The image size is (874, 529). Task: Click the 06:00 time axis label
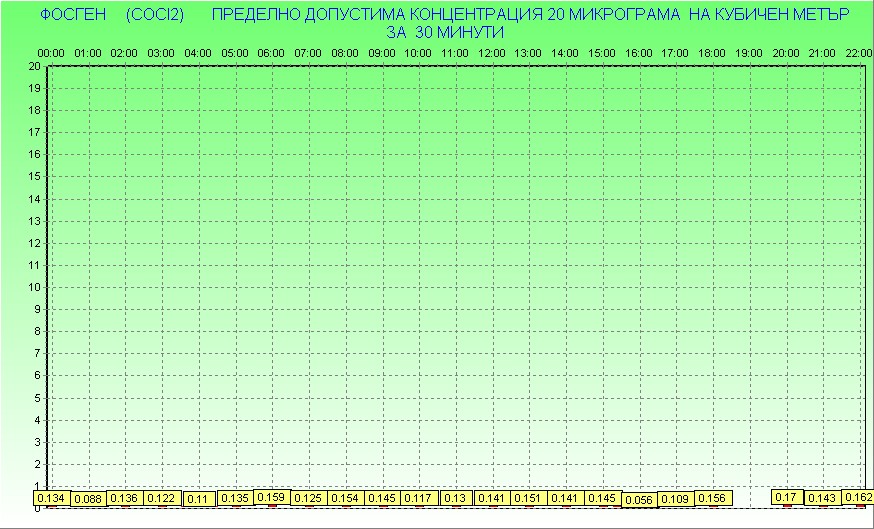272,52
